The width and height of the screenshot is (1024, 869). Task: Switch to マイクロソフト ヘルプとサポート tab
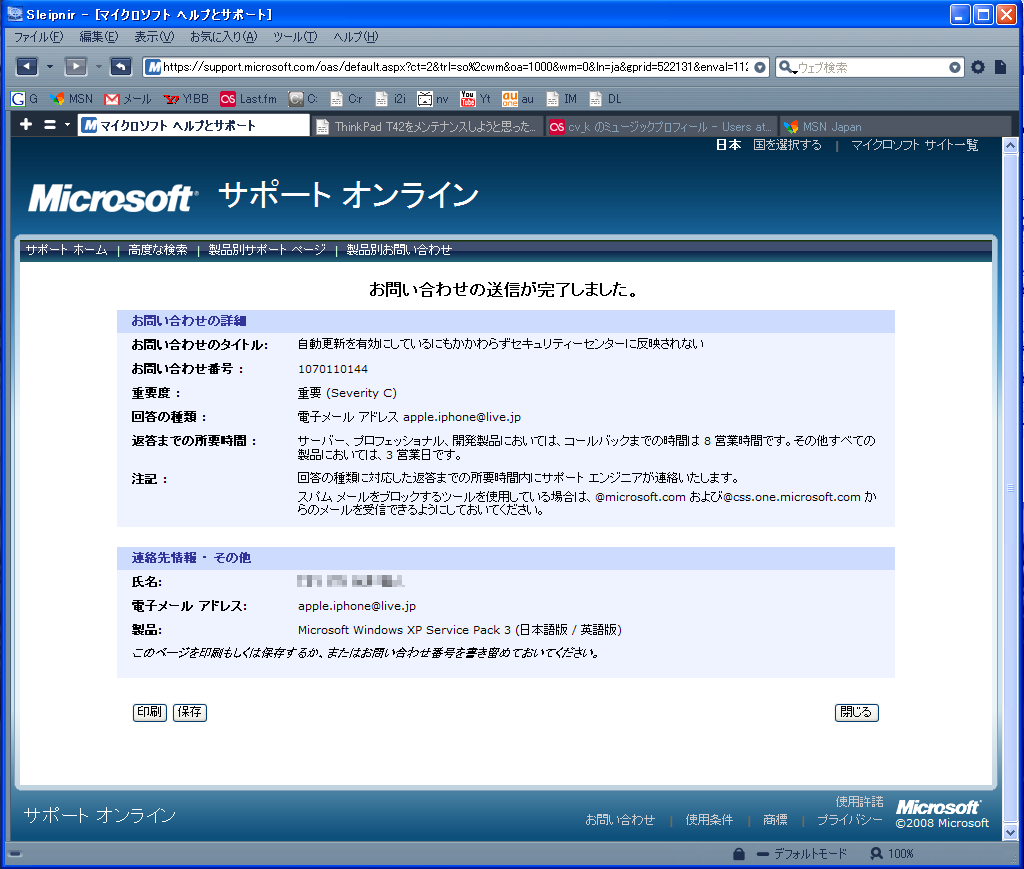click(x=194, y=125)
